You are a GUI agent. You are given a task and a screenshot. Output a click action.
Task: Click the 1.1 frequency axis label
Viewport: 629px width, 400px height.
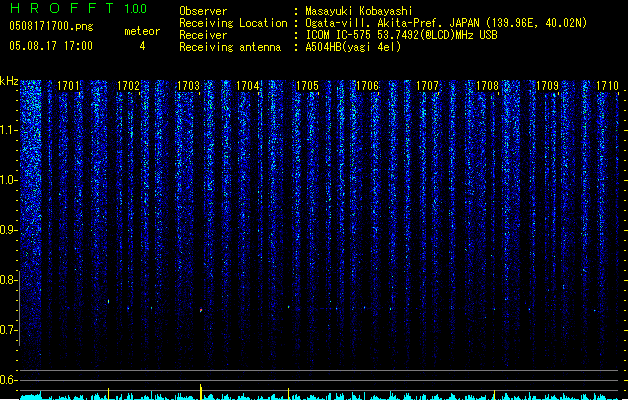click(8, 130)
